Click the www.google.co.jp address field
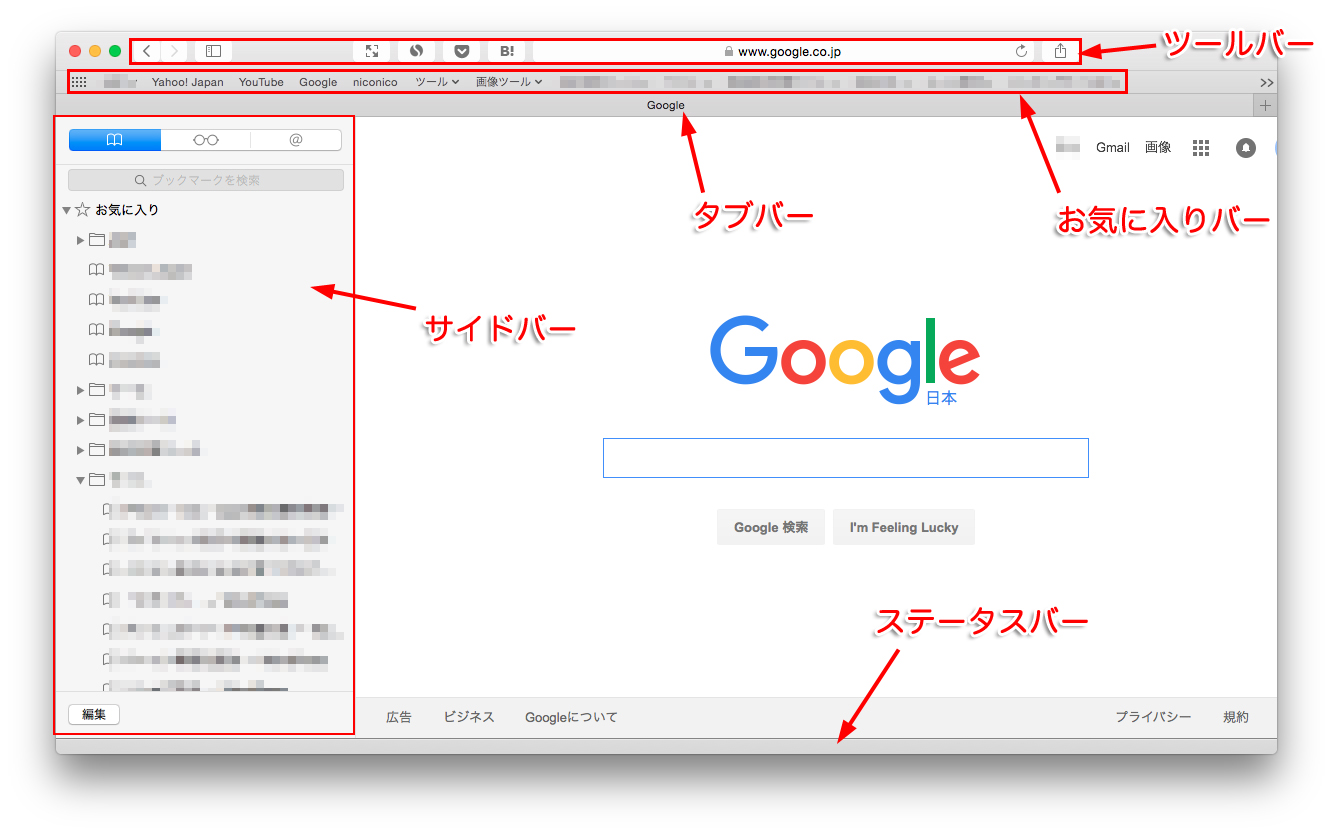 coord(786,51)
